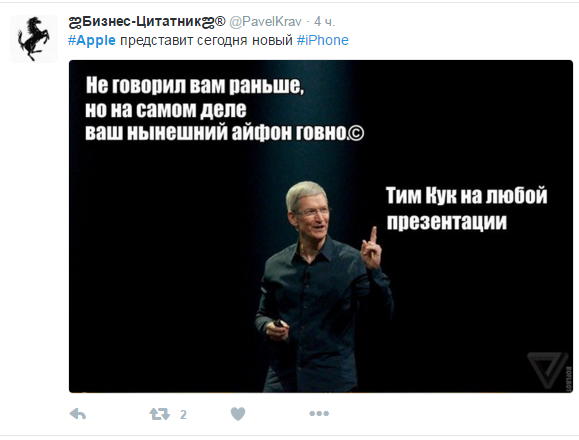Click the man's raised index finger in the photo
The image size is (579, 440).
point(373,238)
